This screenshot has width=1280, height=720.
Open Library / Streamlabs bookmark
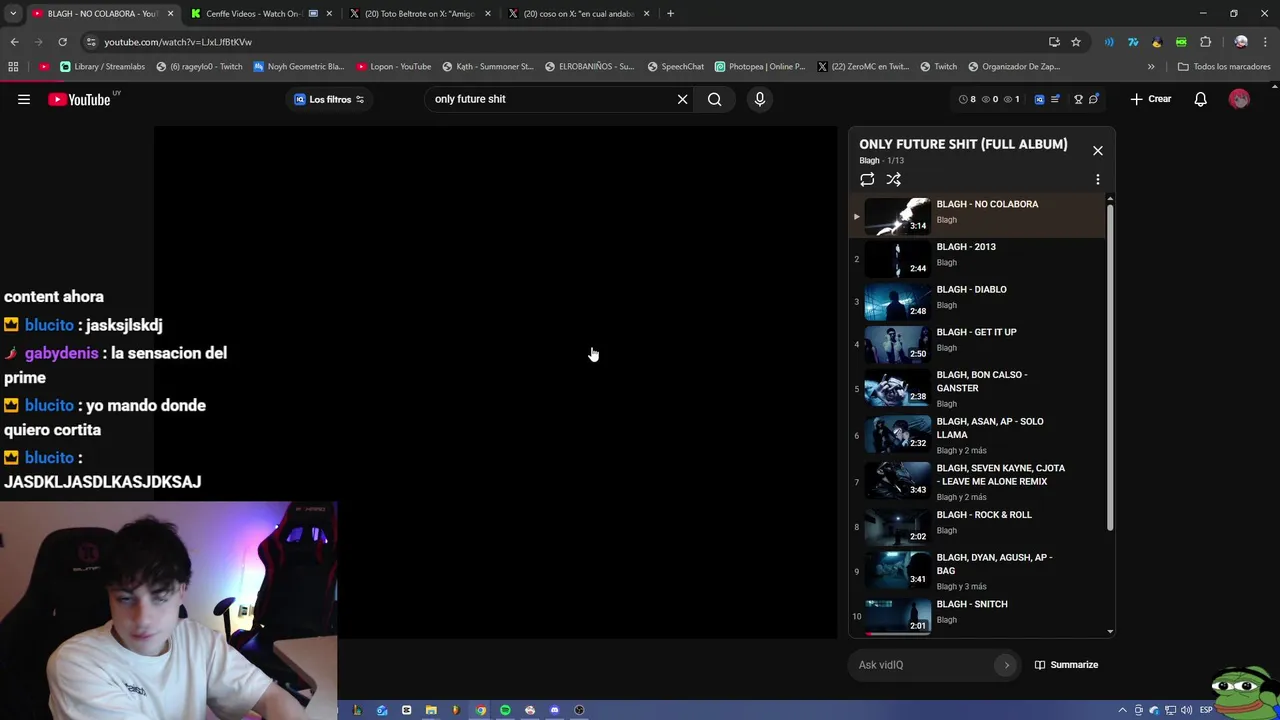pyautogui.click(x=102, y=67)
